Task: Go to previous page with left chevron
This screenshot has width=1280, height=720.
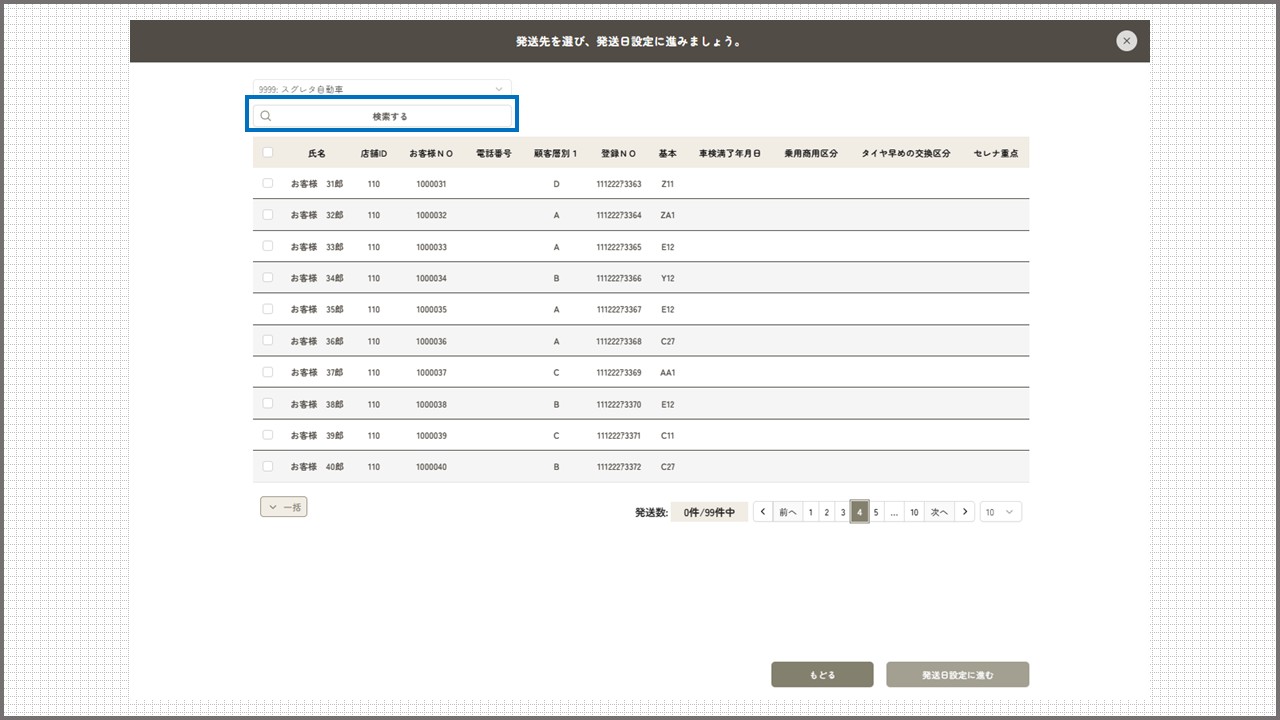Action: (x=763, y=512)
